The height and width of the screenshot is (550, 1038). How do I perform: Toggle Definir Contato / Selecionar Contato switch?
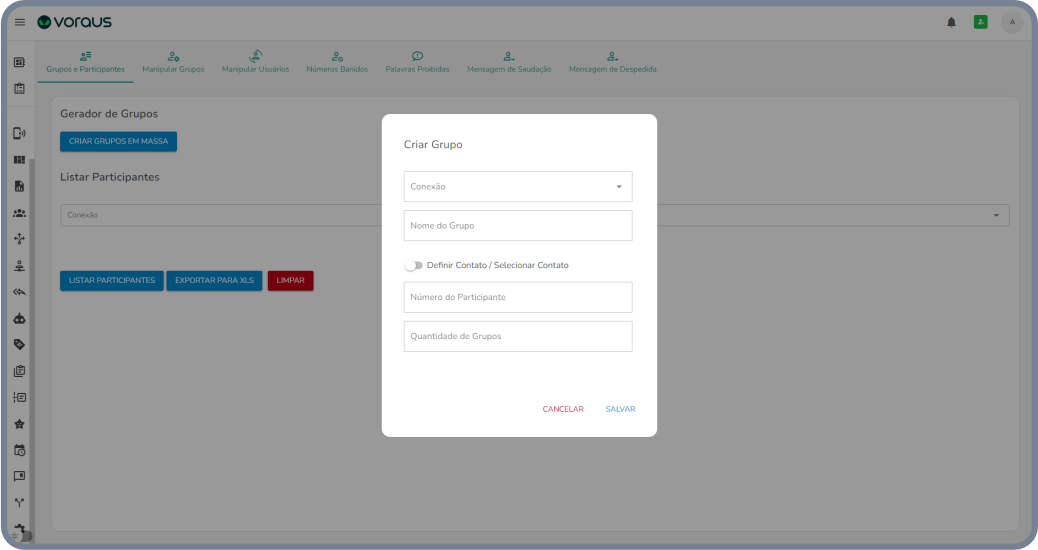coord(413,265)
